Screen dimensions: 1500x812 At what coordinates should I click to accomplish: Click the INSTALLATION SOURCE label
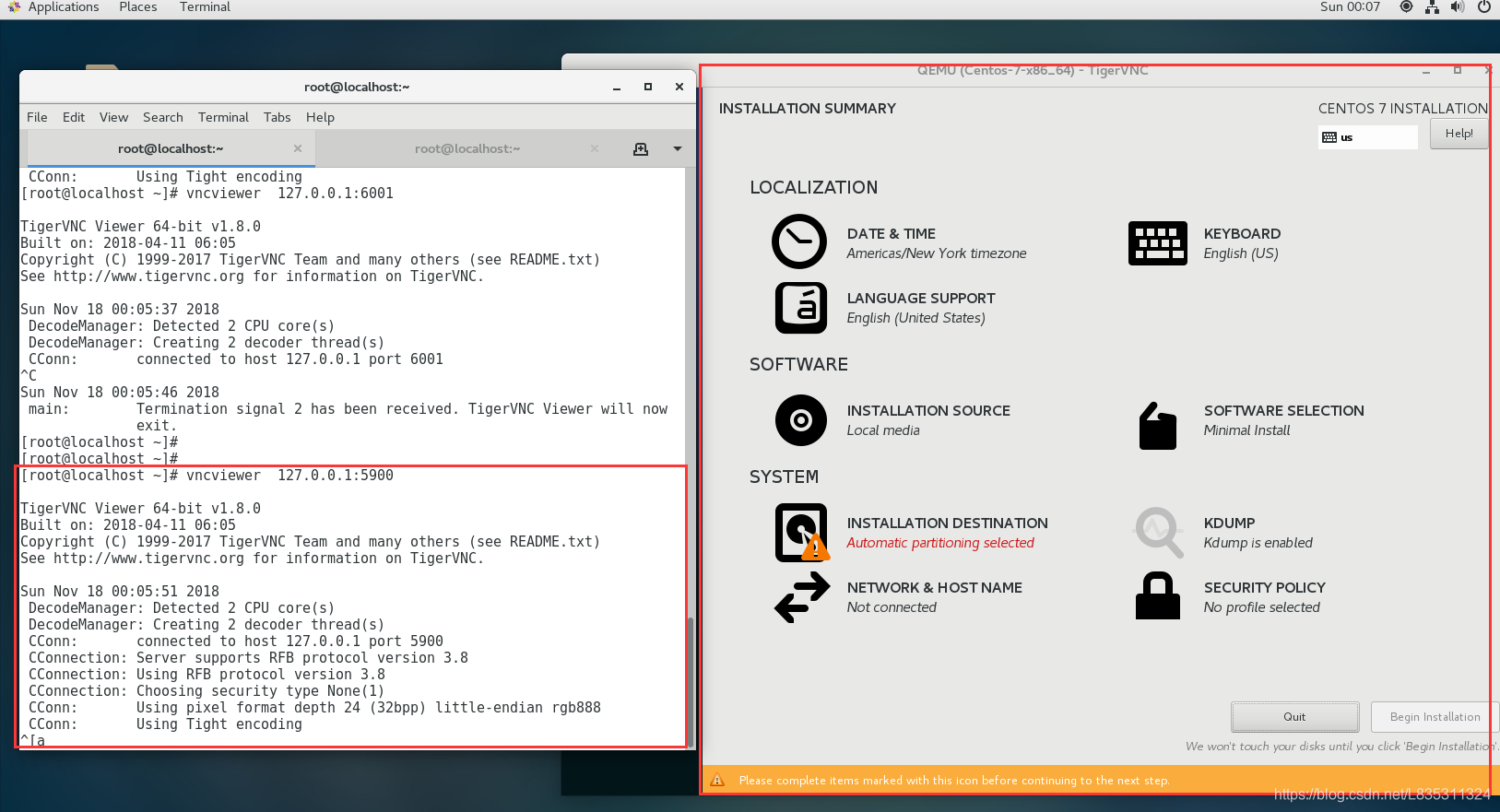[928, 411]
